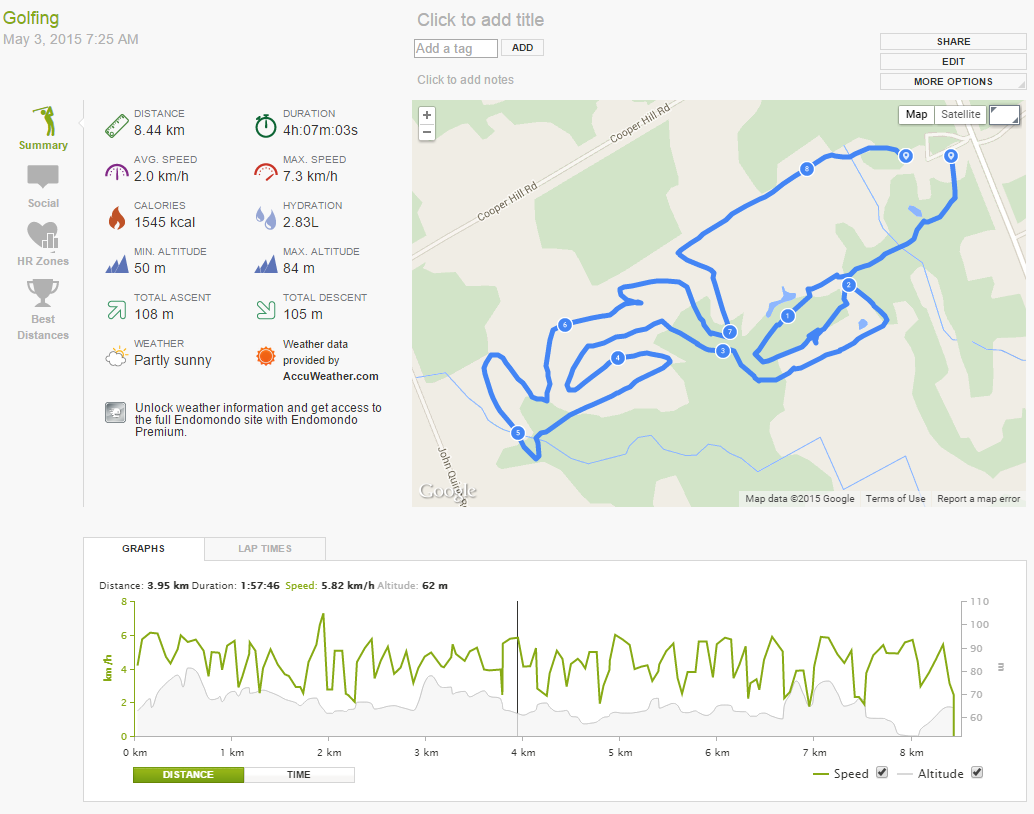Expand the map fullscreen corner control
Viewport: 1034px width, 814px height.
[1005, 115]
